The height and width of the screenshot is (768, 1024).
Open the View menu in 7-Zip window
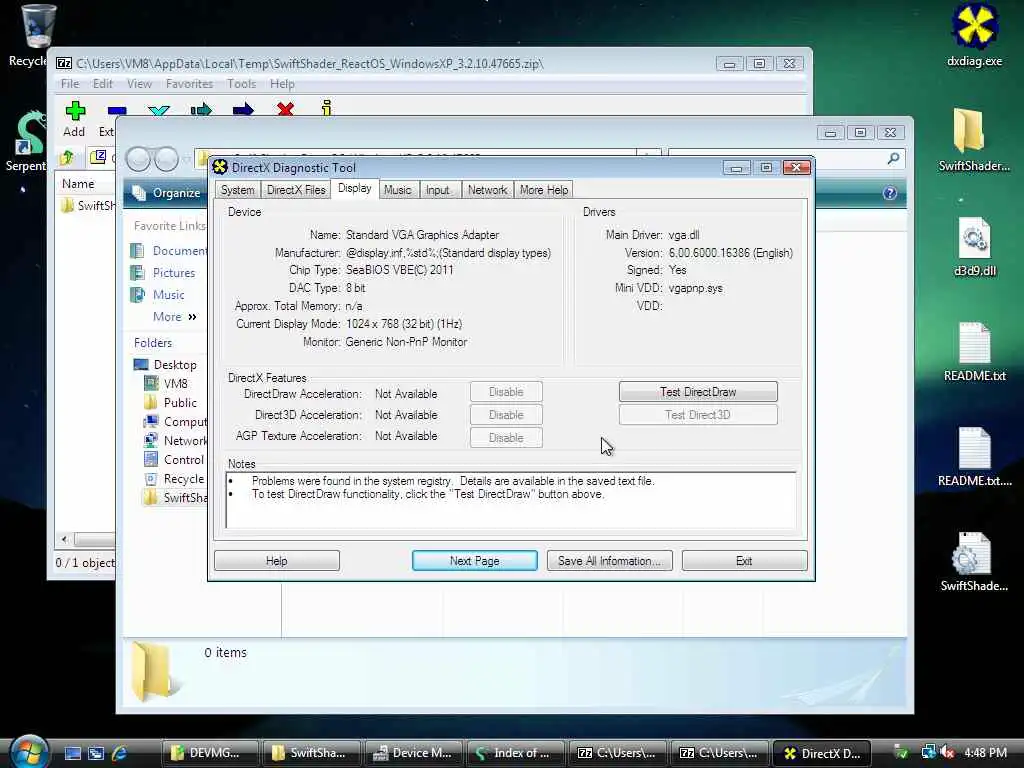139,84
